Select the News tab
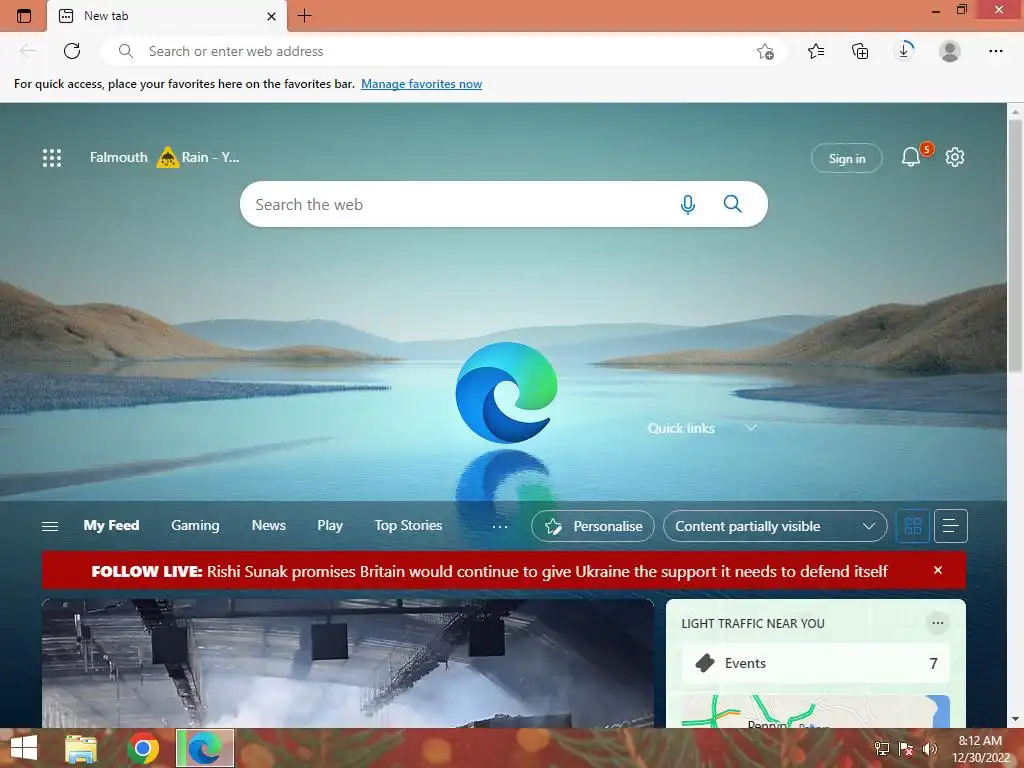Image resolution: width=1024 pixels, height=768 pixels. coord(268,525)
